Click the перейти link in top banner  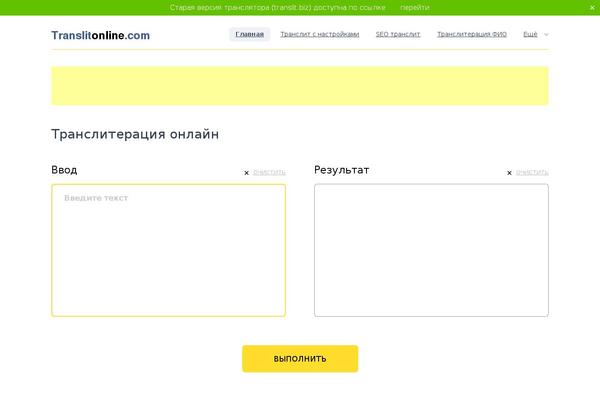[x=414, y=7]
